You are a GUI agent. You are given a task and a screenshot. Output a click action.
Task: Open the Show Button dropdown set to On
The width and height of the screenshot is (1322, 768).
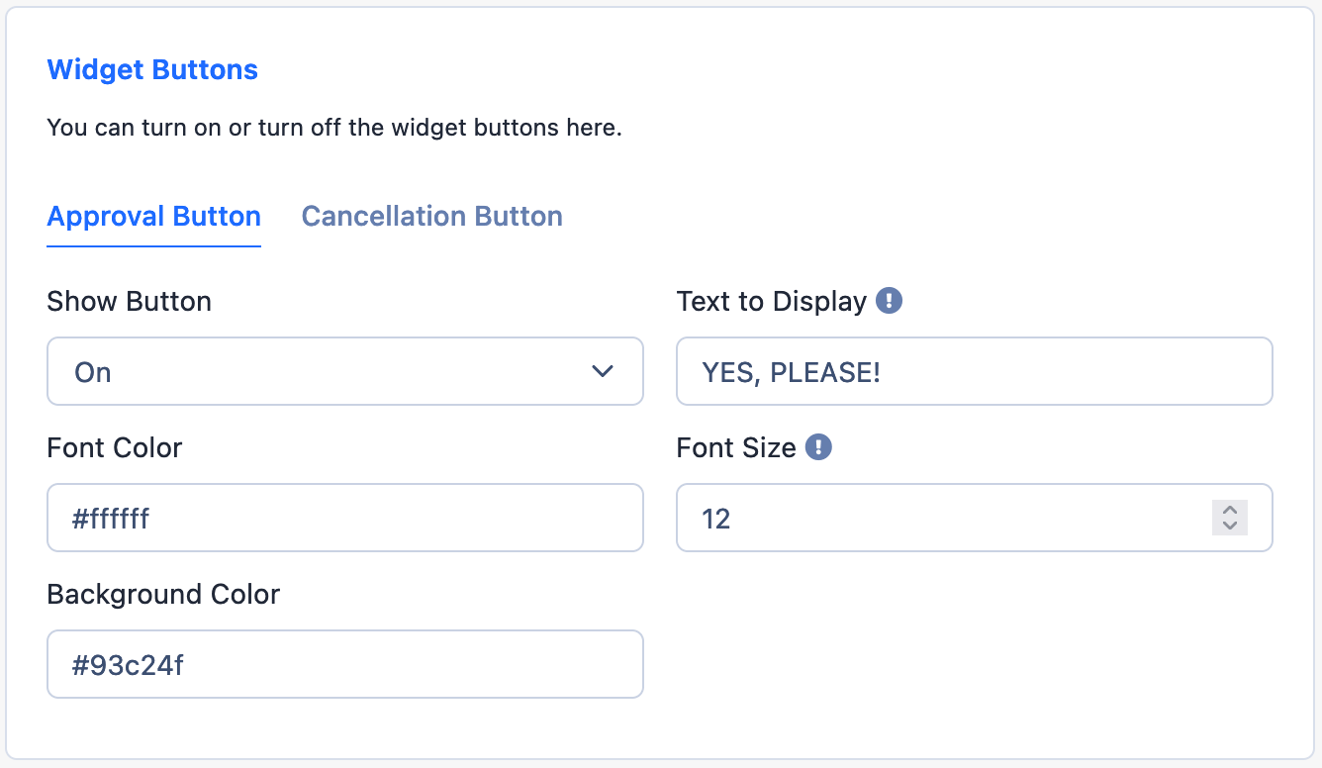[345, 371]
